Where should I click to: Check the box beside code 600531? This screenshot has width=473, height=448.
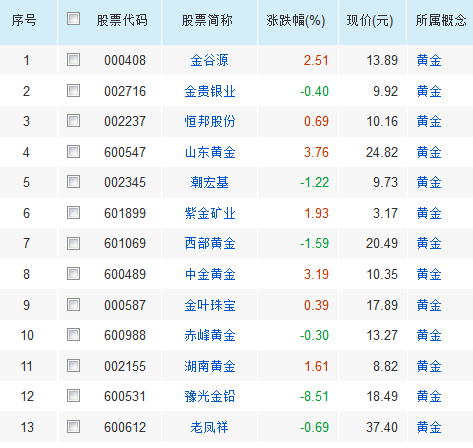pyautogui.click(x=73, y=396)
